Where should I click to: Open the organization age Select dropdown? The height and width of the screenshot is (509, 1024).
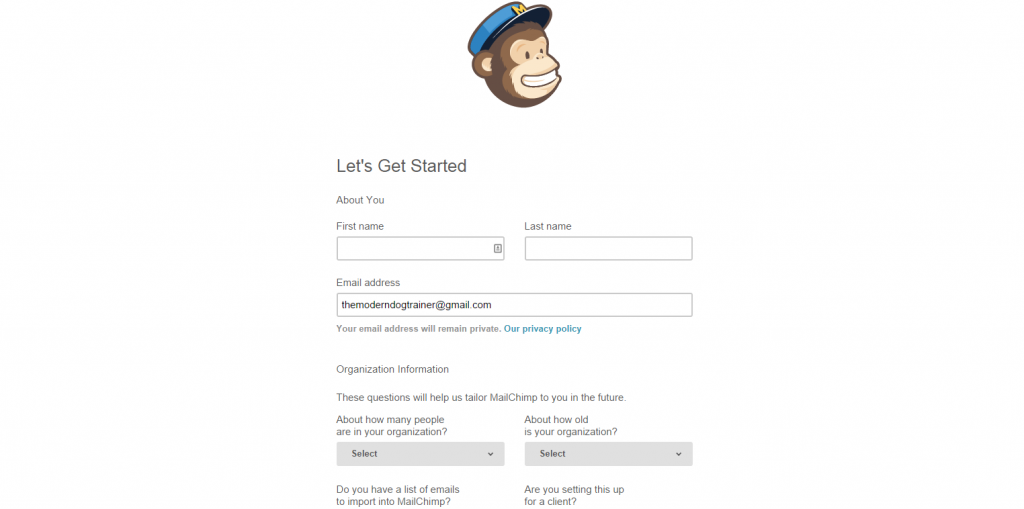pos(609,454)
